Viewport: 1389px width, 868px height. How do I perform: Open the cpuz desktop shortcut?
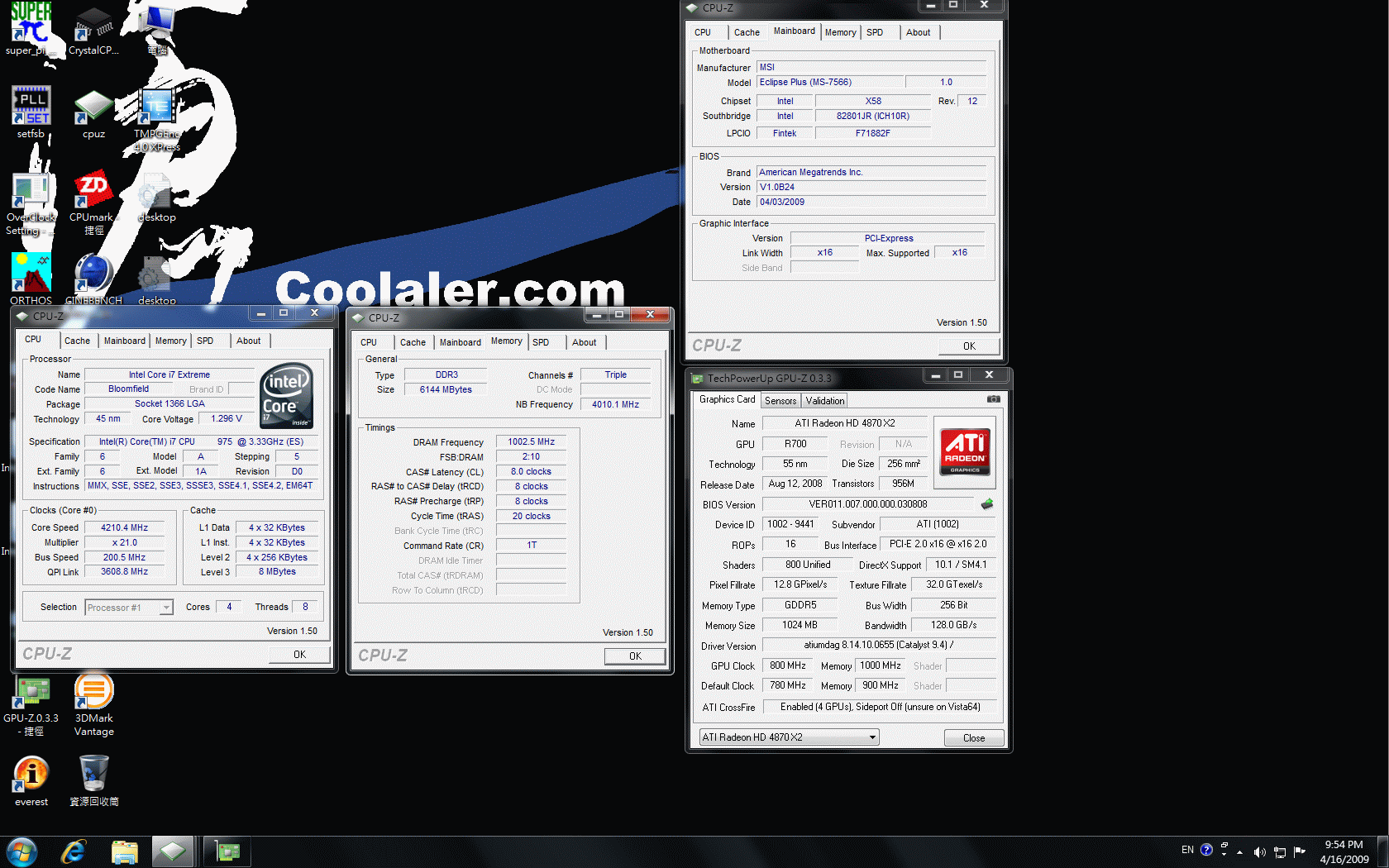(93, 113)
